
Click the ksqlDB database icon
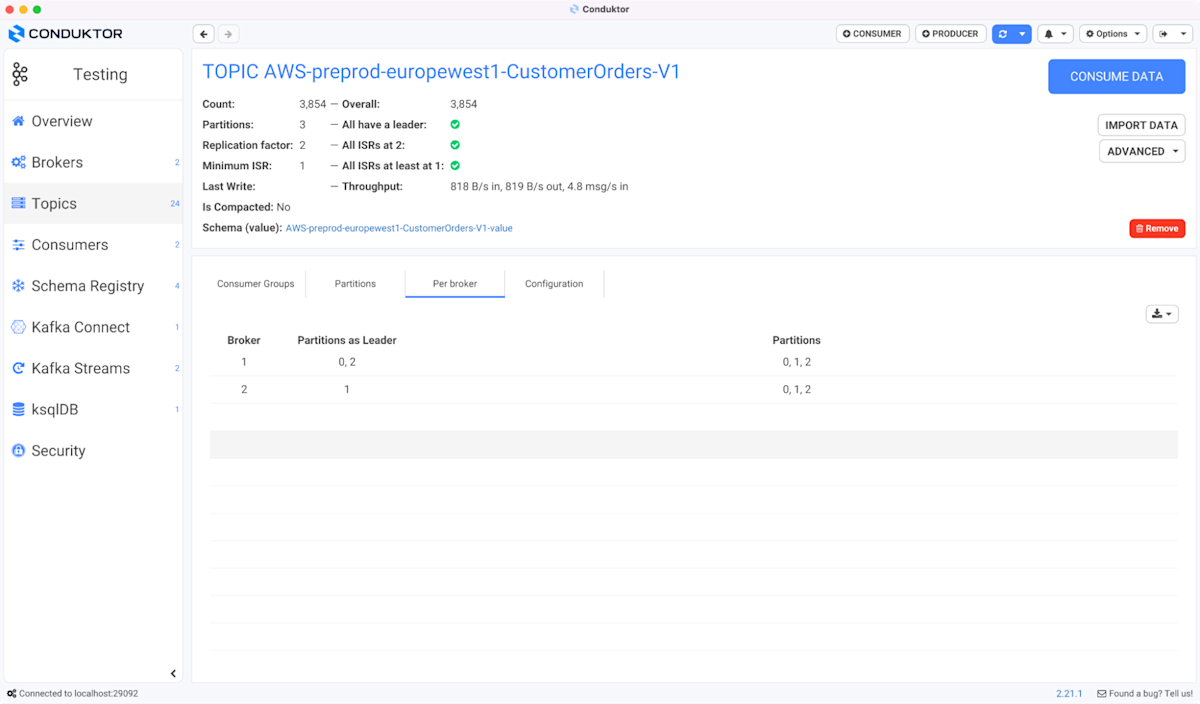click(18, 409)
